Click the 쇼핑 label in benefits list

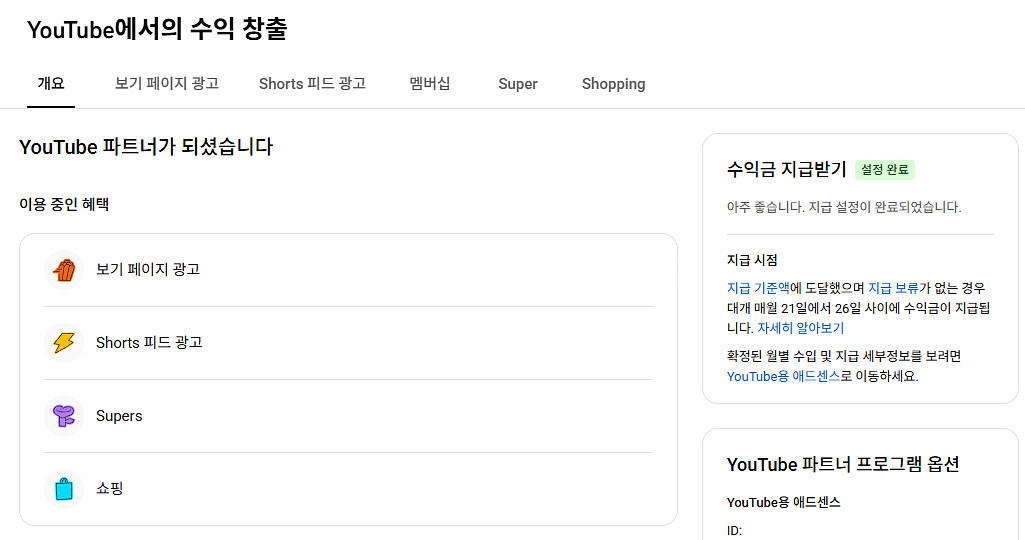pos(110,489)
